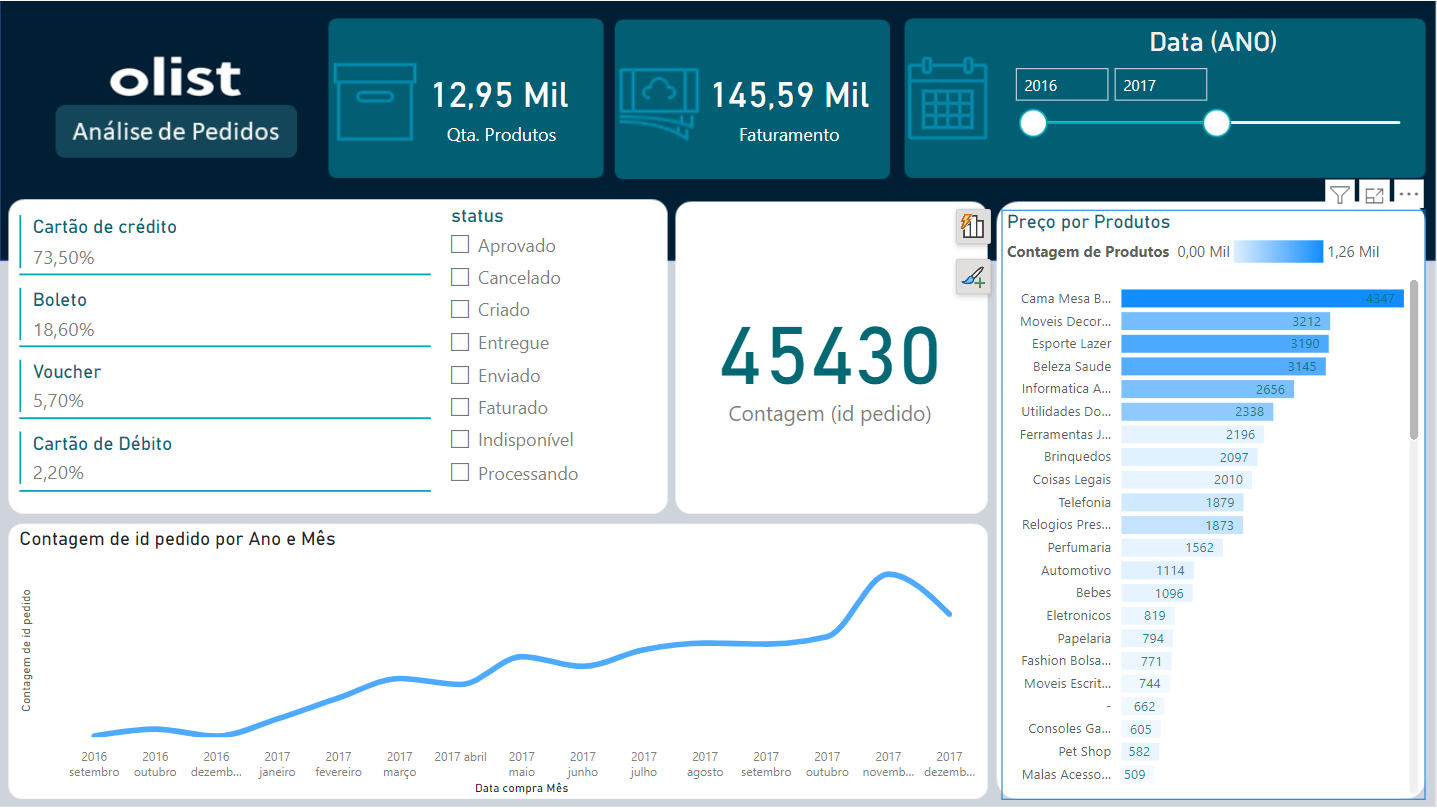Click the Eletronicos category label
This screenshot has height=808, width=1437.
(1078, 616)
